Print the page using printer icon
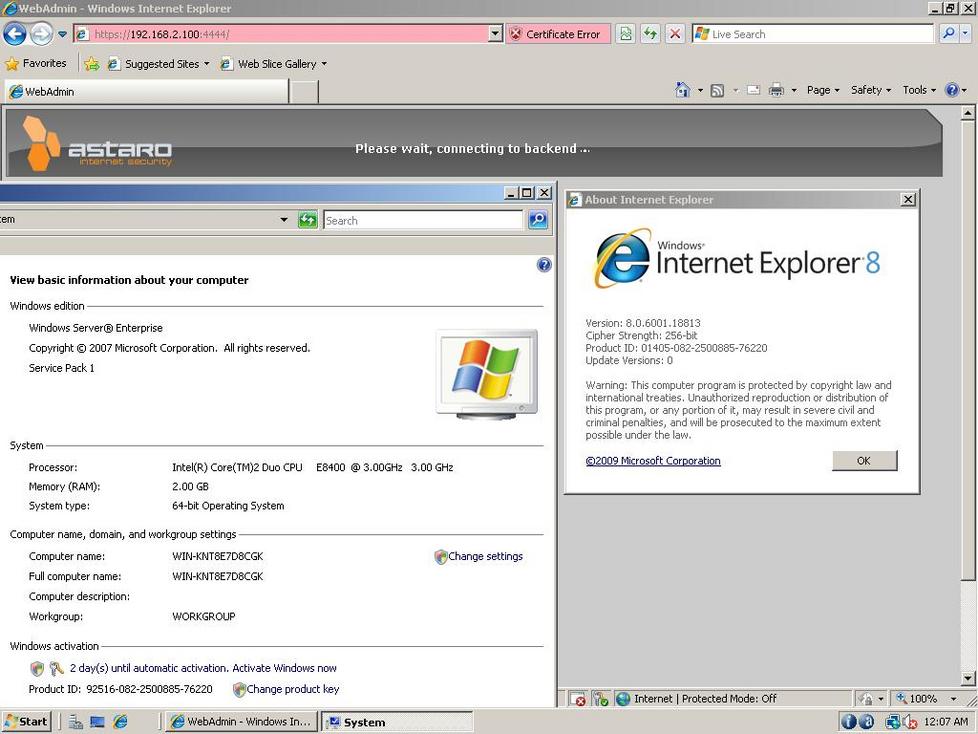Viewport: 978px width, 734px height. pyautogui.click(x=777, y=90)
